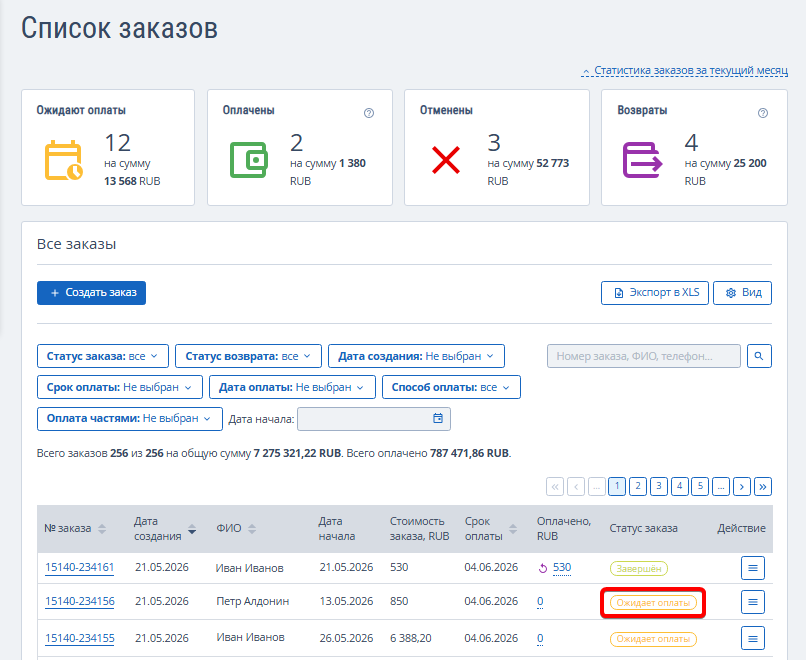Expand Статус заказа filter dropdown

pyautogui.click(x=103, y=356)
